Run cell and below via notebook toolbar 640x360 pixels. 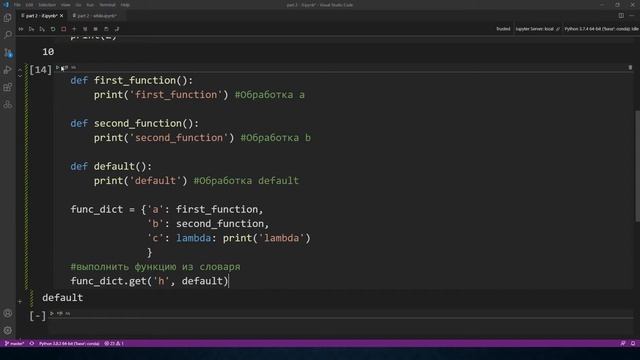[42, 29]
